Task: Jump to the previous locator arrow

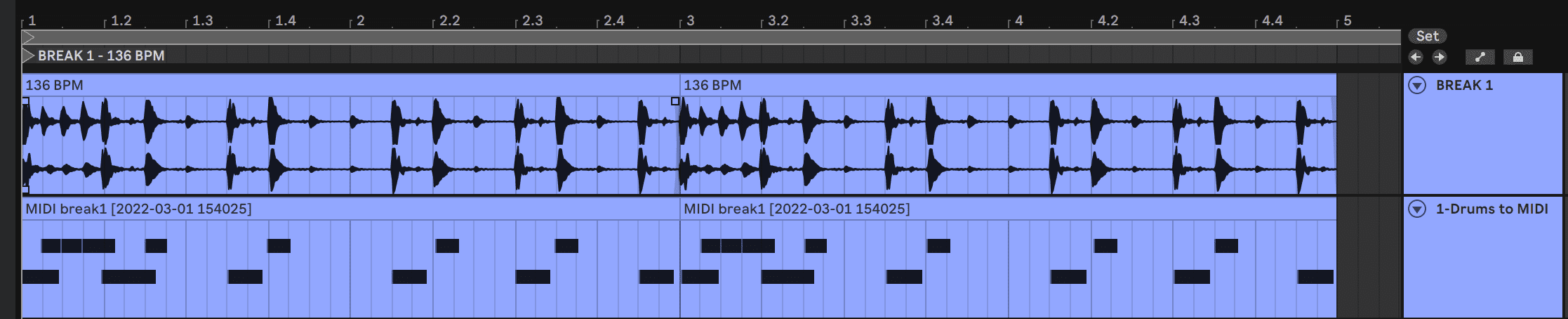Action: tap(1416, 57)
